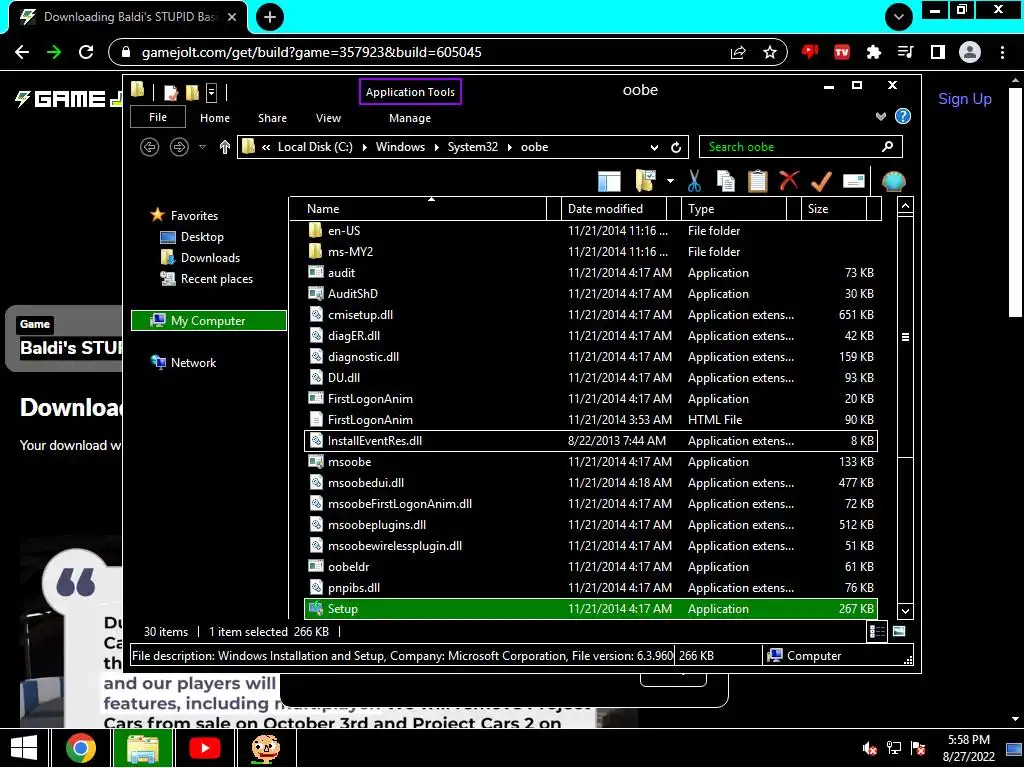Select the oobeldr application
This screenshot has height=768, width=1024.
click(x=591, y=567)
